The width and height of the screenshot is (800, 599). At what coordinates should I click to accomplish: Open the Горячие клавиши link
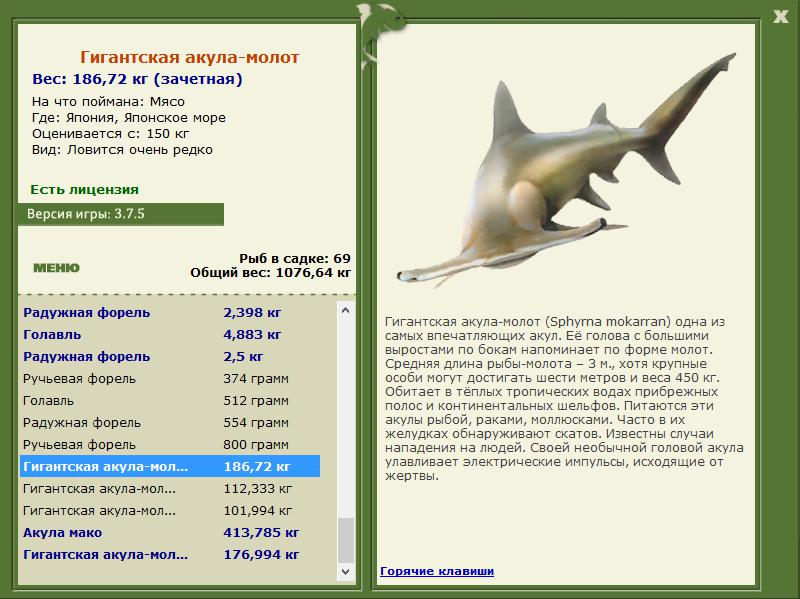[x=437, y=571]
